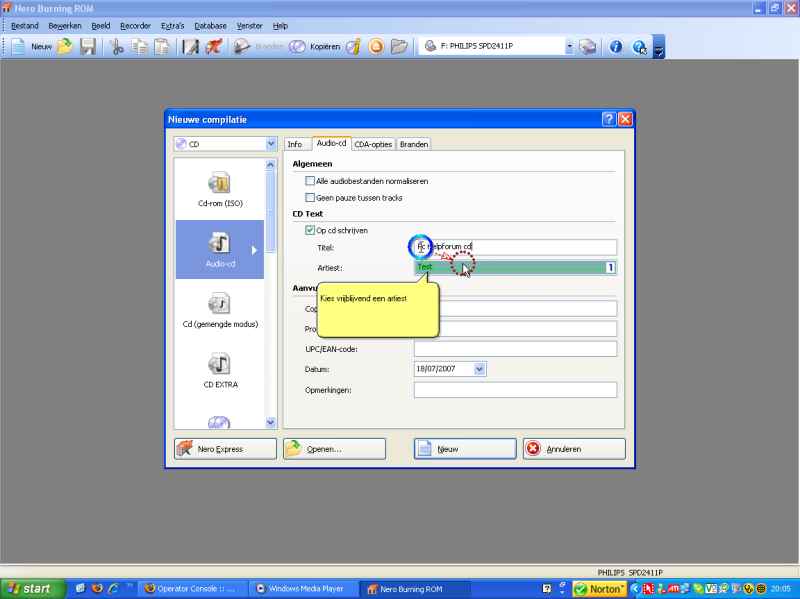Click the recorder drive icon right of the PHILIPS dropdown
Screen dimensions: 800x599
[x=587, y=46]
